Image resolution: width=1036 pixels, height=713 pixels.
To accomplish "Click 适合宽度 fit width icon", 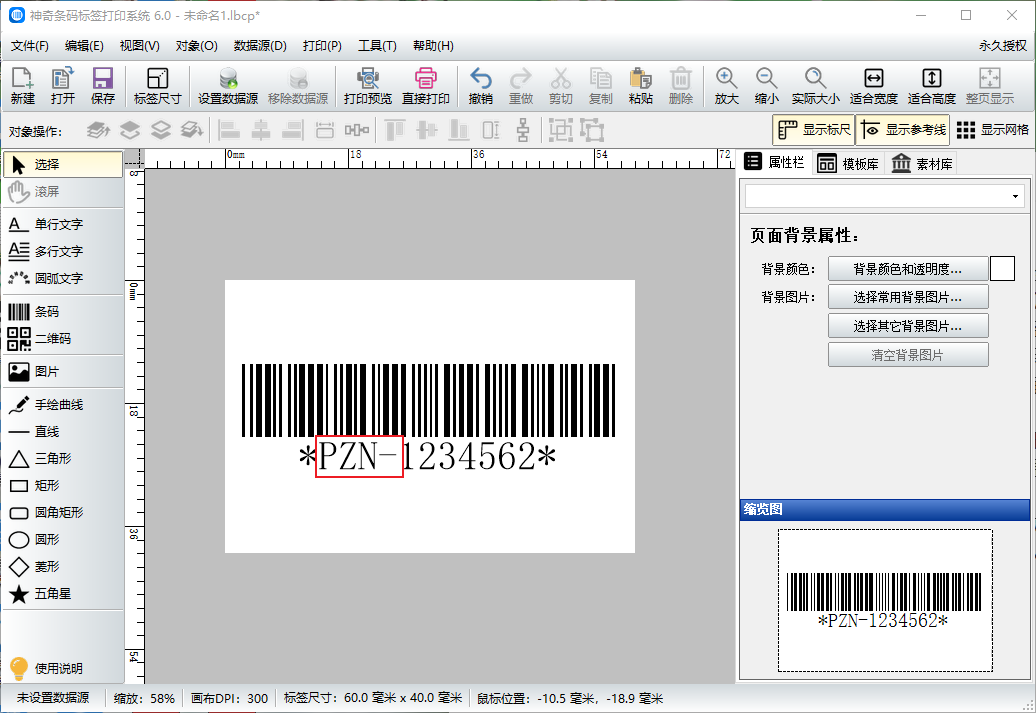I will (x=873, y=86).
